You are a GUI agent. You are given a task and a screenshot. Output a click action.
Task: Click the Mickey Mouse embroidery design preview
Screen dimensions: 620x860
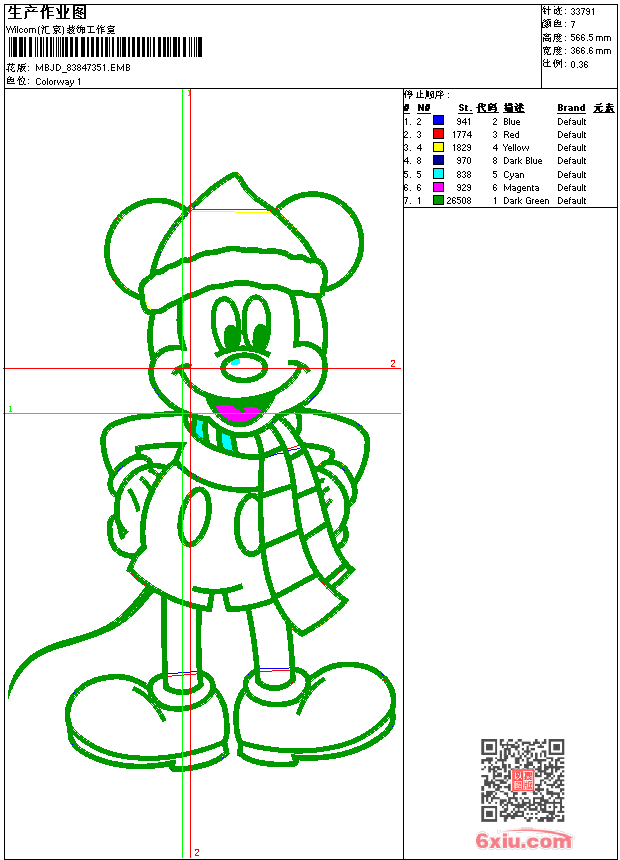(x=203, y=473)
